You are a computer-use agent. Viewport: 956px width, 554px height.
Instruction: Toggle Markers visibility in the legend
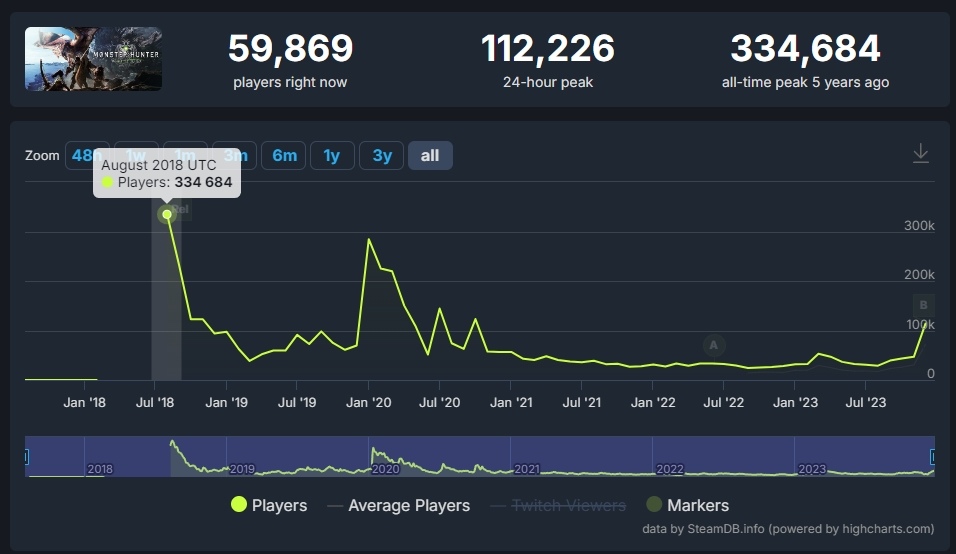click(x=687, y=505)
